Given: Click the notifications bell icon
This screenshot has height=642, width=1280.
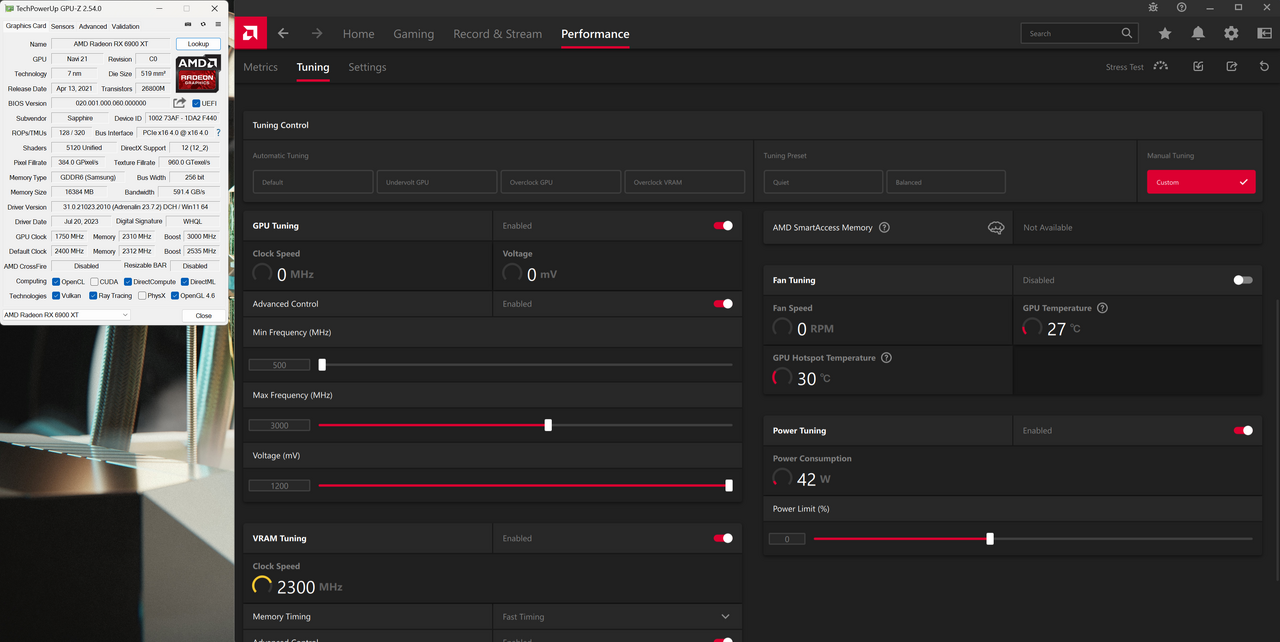Looking at the screenshot, I should coord(1198,33).
